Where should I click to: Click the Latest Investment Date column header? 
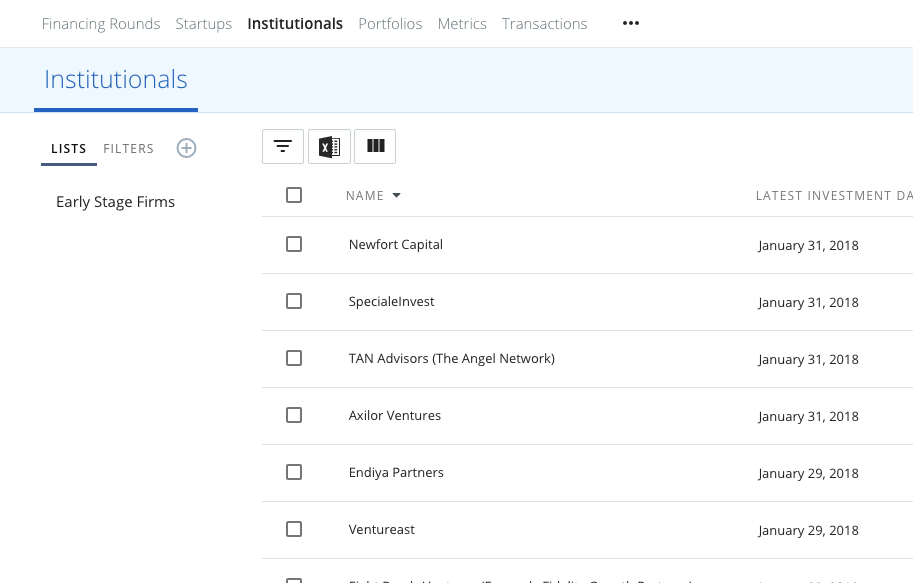tap(834, 196)
